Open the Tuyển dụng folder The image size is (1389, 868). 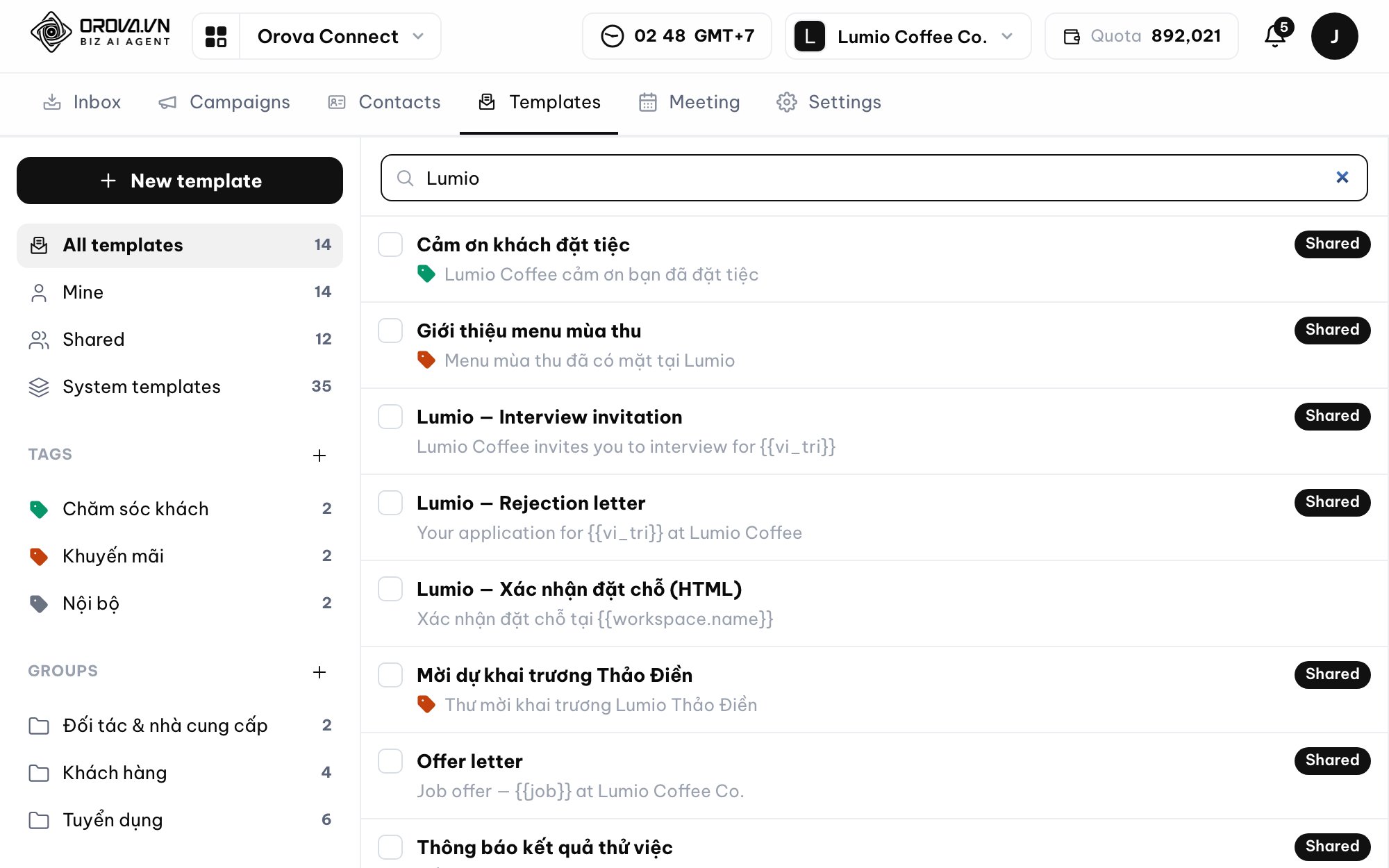pos(180,820)
